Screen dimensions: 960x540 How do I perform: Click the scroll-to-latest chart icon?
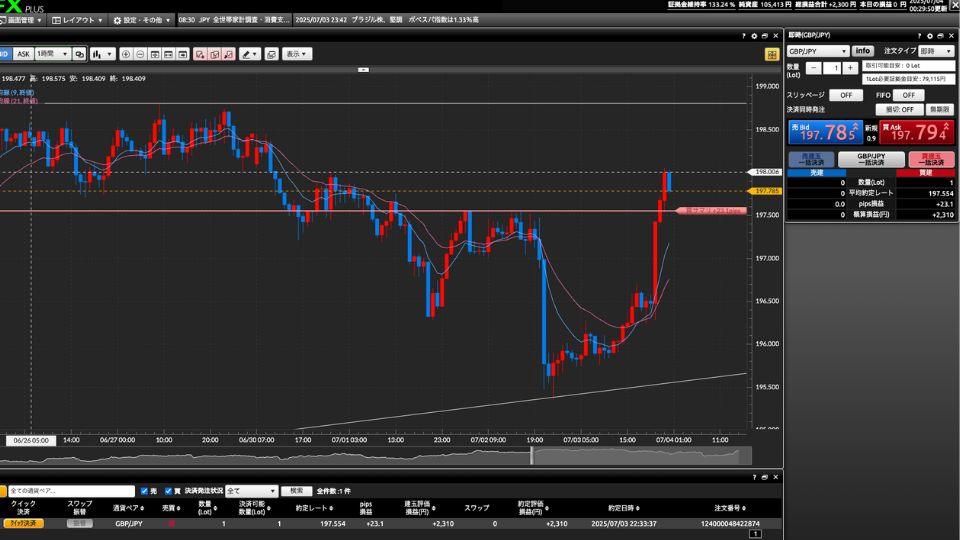[x=182, y=54]
